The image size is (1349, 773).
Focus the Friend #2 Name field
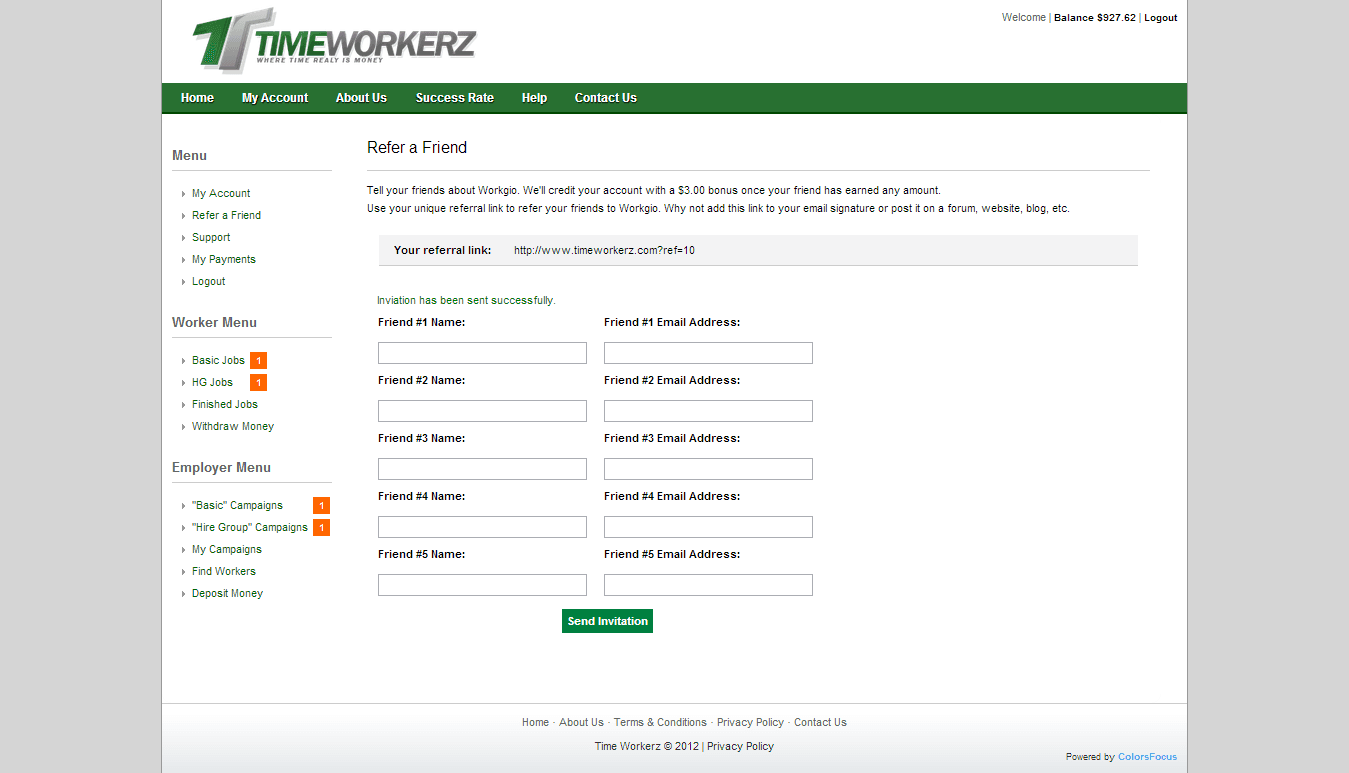pyautogui.click(x=482, y=411)
